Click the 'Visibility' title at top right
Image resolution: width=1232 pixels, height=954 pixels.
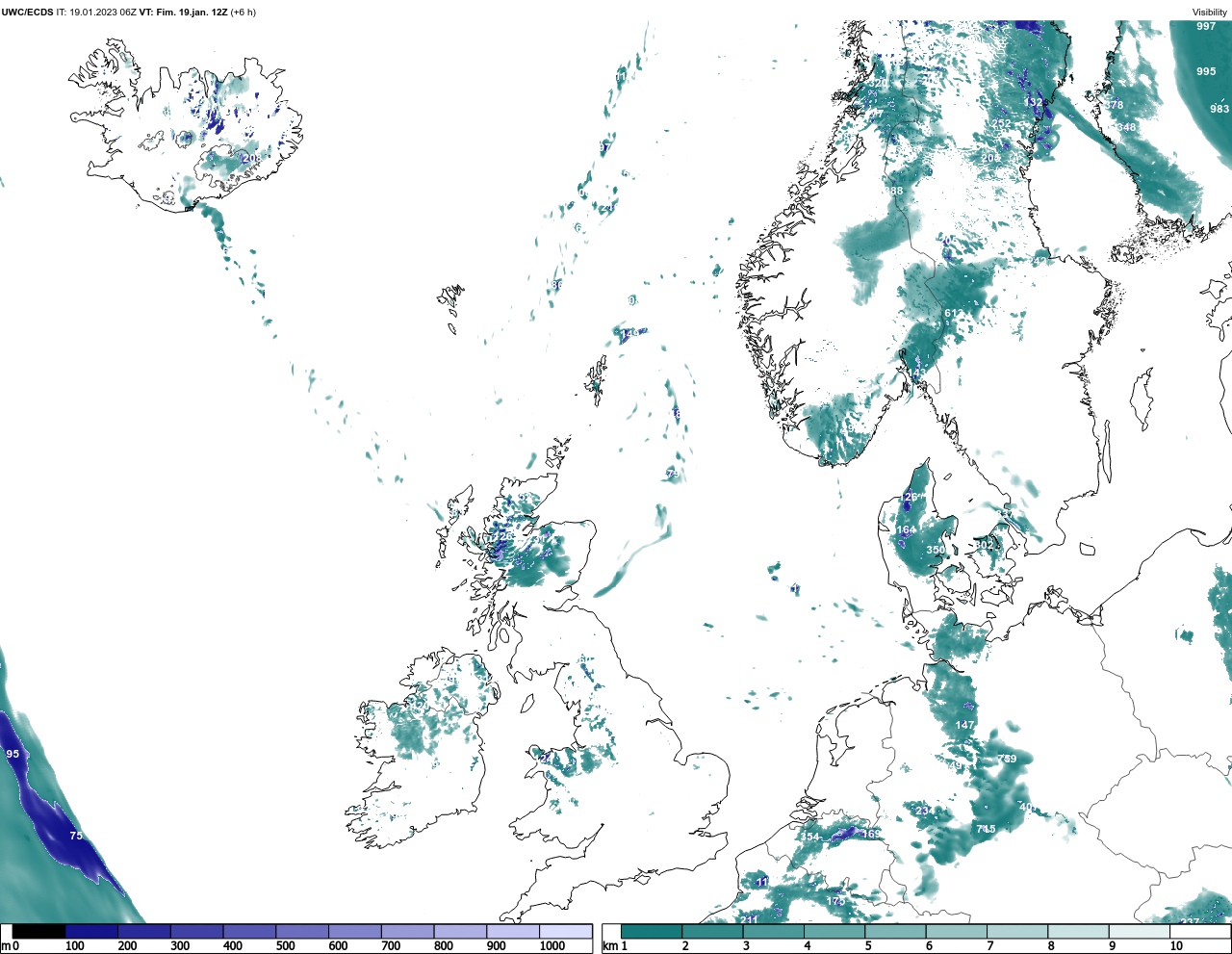[x=1210, y=13]
